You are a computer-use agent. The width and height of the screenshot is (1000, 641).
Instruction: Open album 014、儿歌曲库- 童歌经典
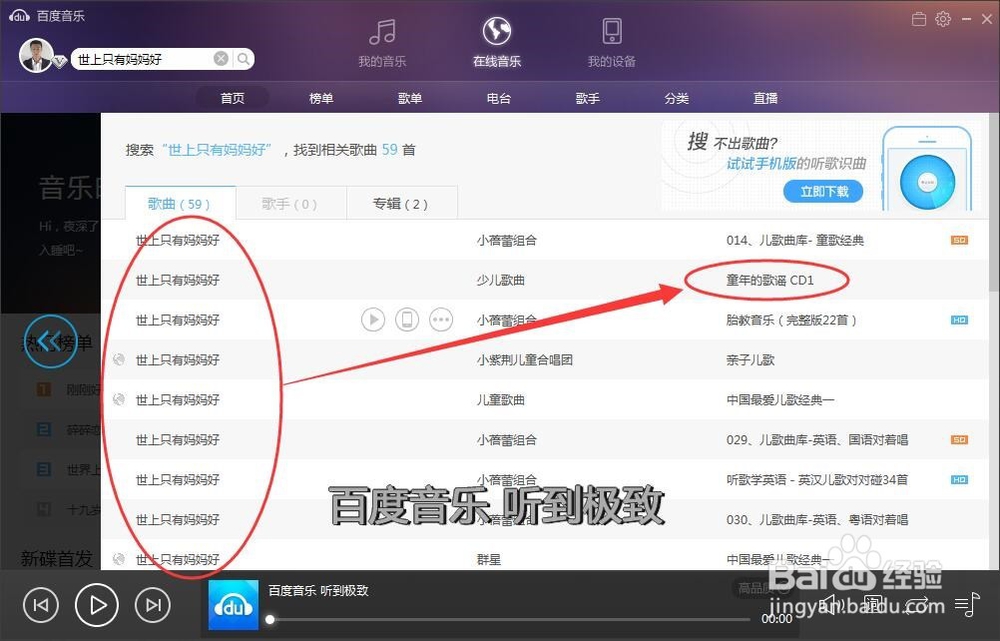pos(795,240)
